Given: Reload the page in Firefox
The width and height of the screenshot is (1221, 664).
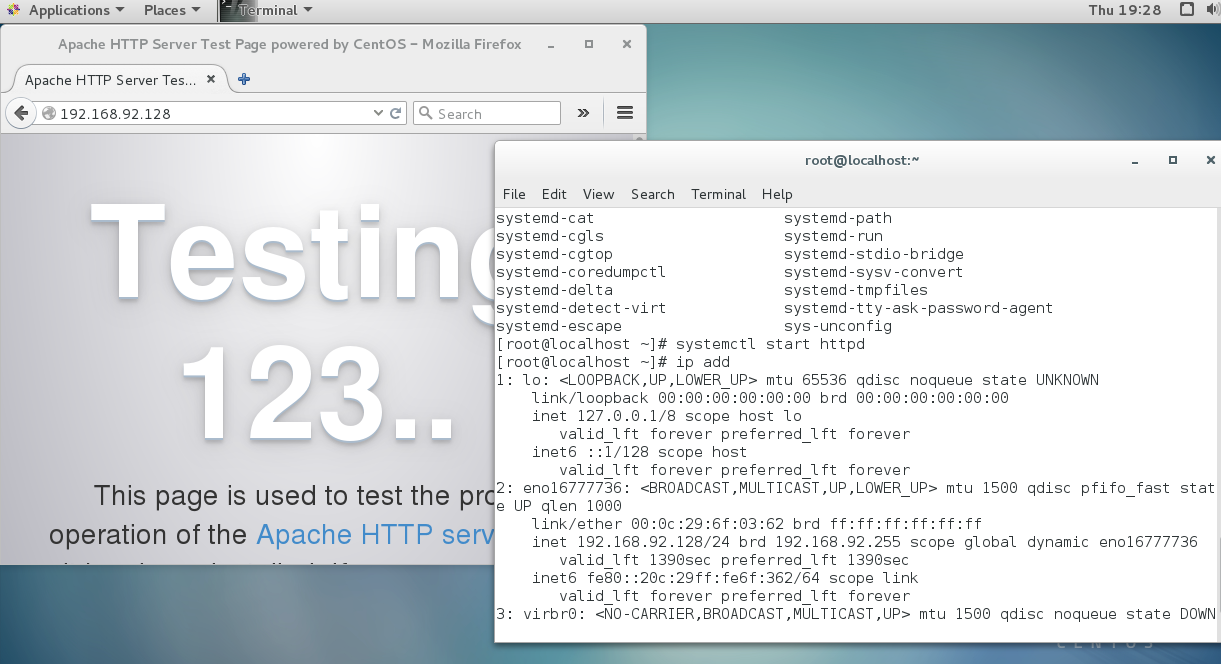Looking at the screenshot, I should coord(396,114).
